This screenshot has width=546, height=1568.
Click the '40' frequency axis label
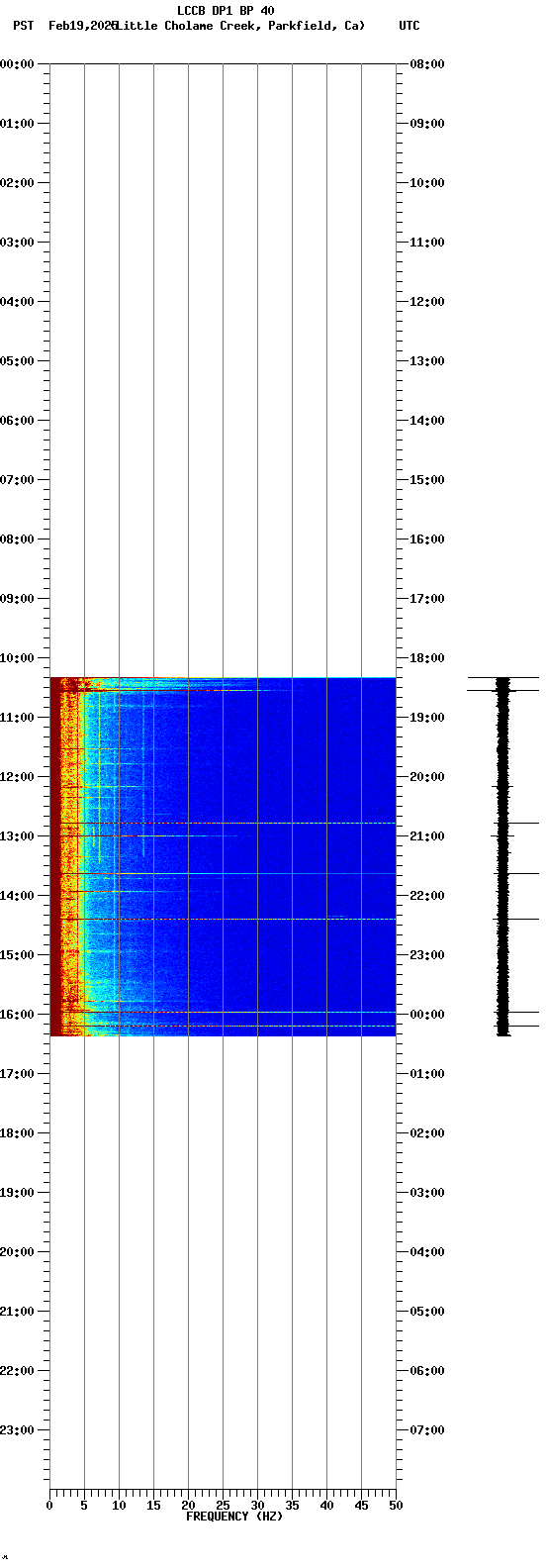(326, 1506)
